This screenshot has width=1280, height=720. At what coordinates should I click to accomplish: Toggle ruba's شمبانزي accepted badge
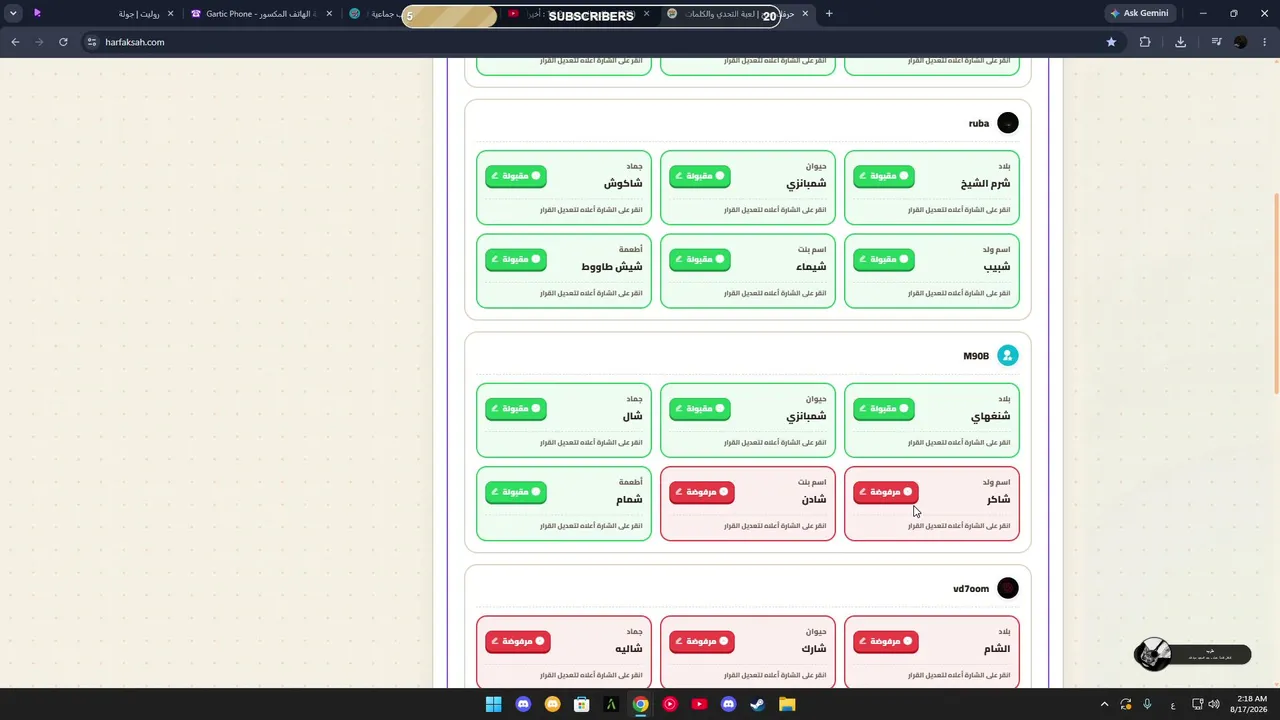coord(700,176)
